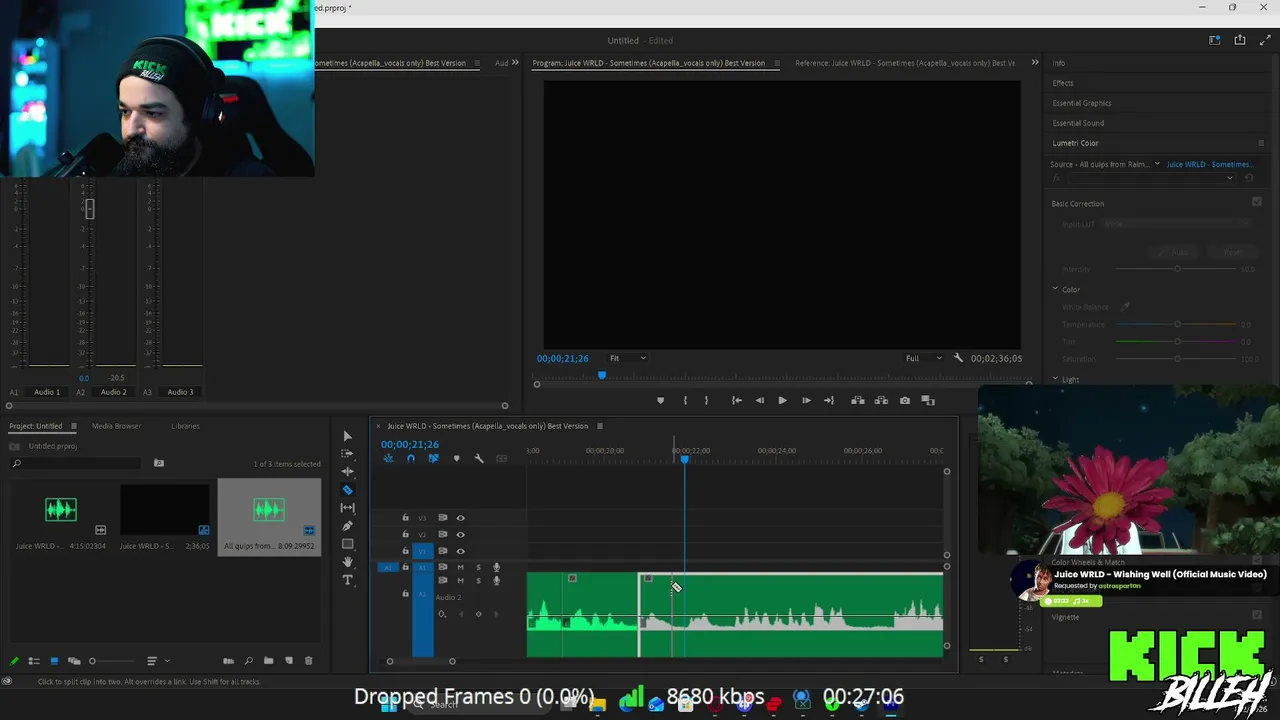1280x720 pixels.
Task: Toggle V2 track visibility eye
Action: [461, 534]
